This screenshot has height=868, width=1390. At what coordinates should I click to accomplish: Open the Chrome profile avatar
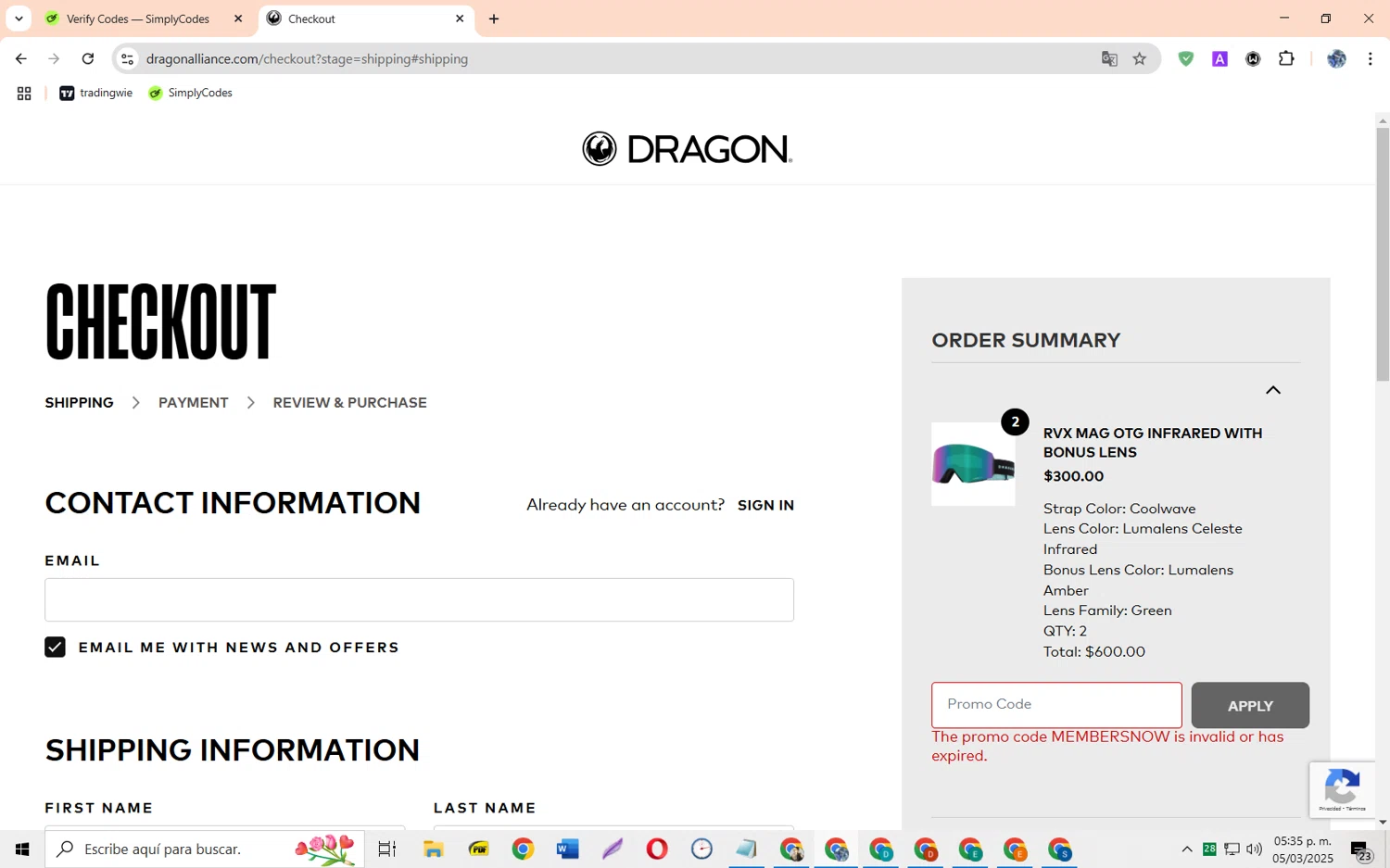(1336, 58)
